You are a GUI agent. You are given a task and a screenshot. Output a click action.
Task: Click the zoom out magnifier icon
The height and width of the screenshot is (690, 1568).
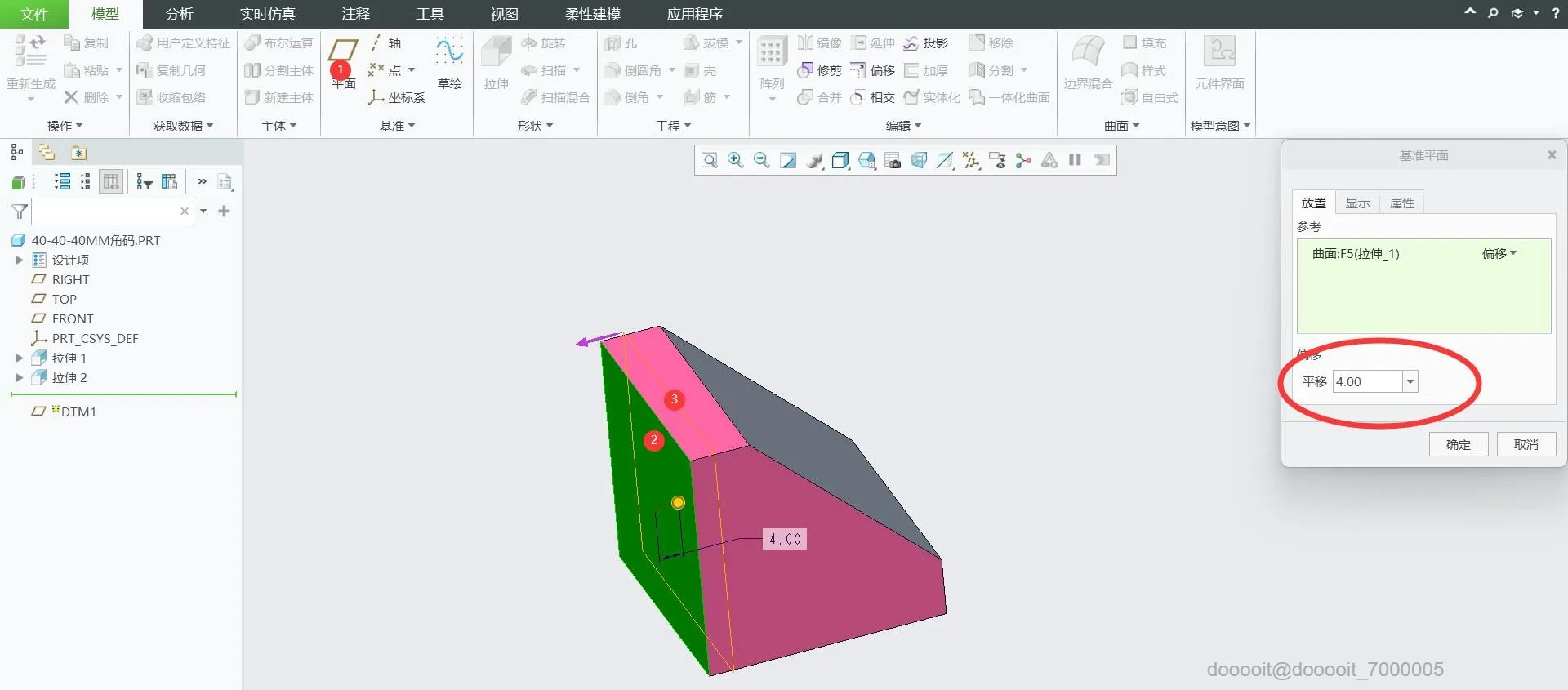click(x=762, y=160)
